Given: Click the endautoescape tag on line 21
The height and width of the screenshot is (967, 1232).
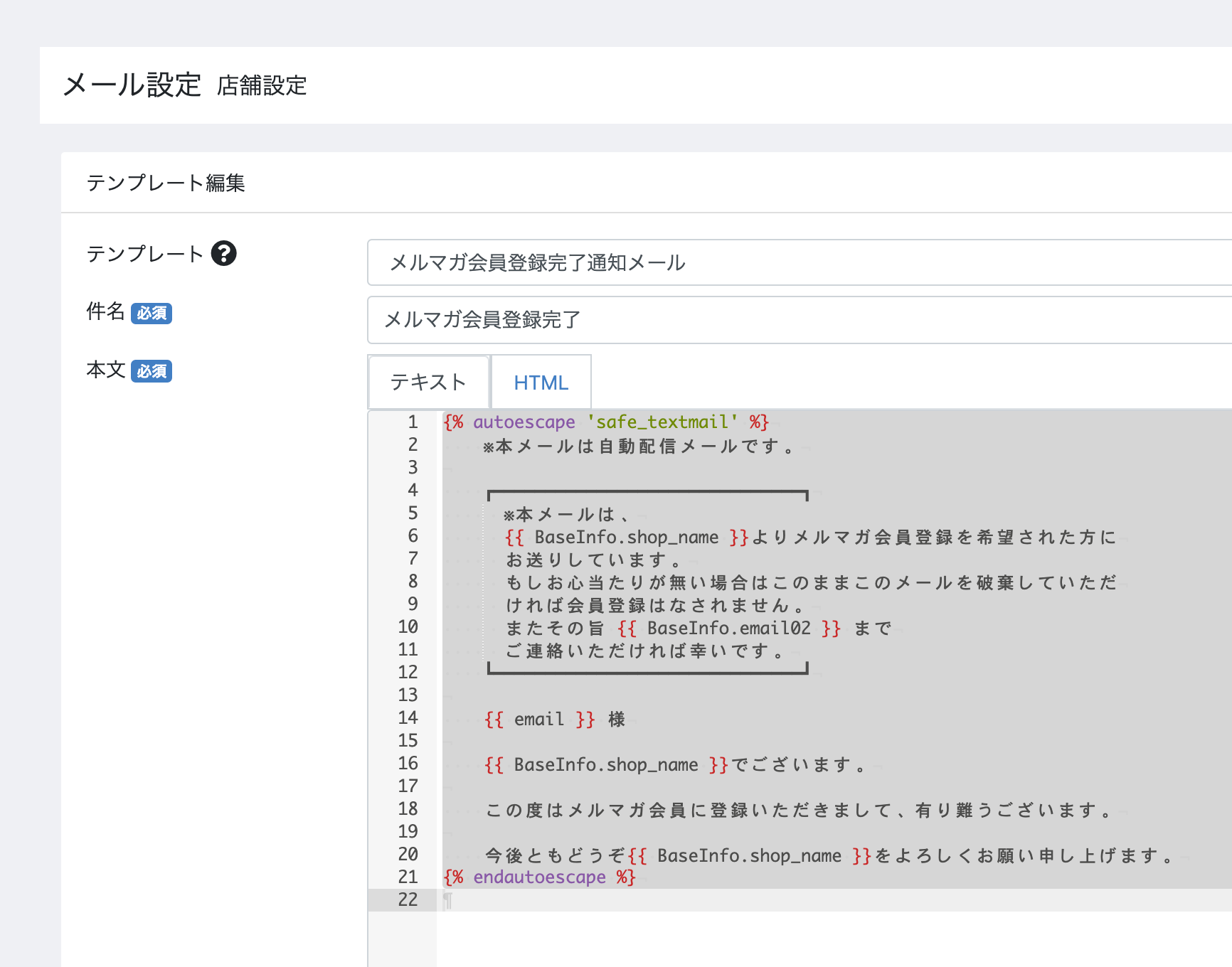Looking at the screenshot, I should click(x=539, y=877).
